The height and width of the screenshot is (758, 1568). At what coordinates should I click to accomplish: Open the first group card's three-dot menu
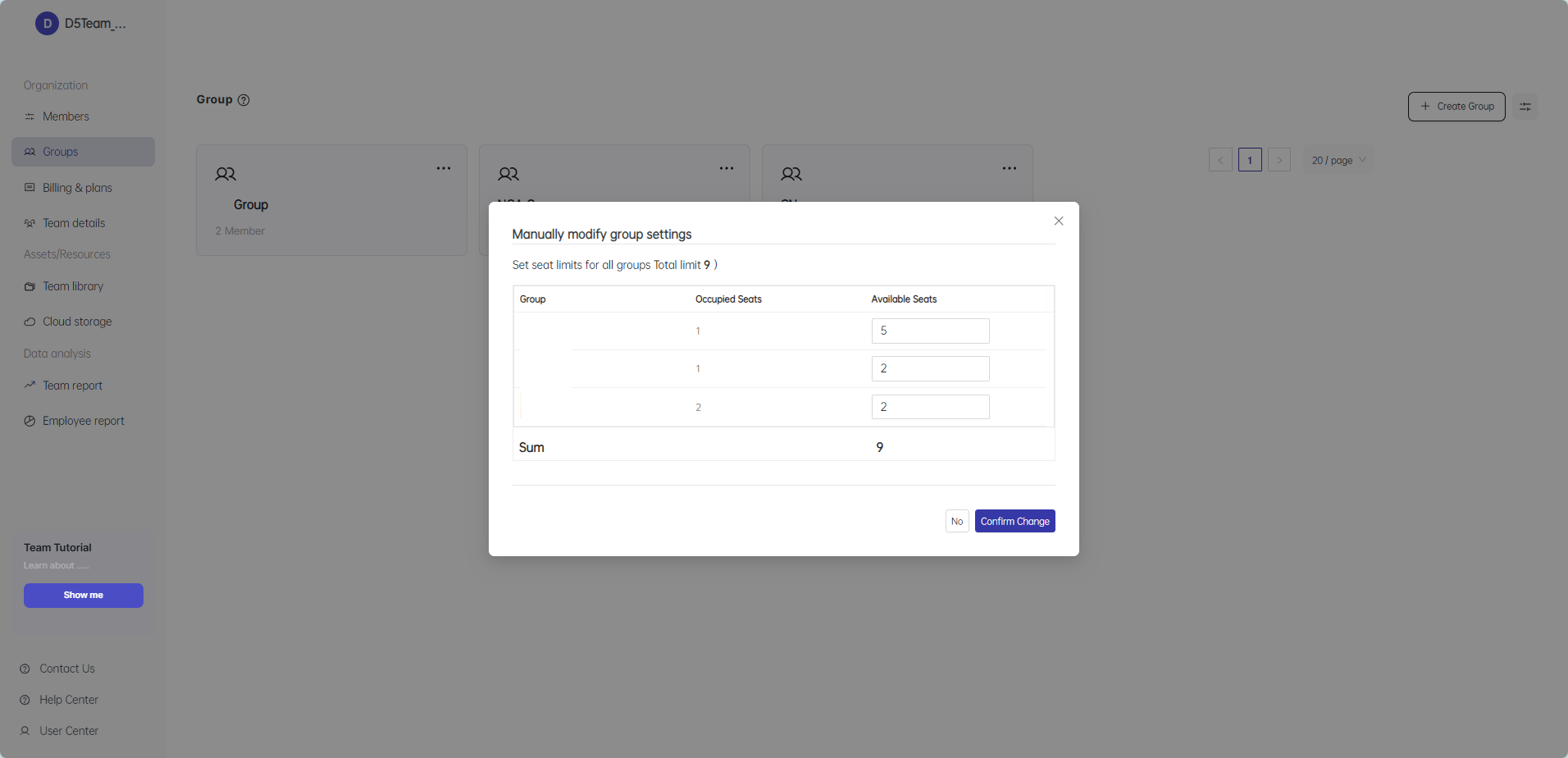444,168
